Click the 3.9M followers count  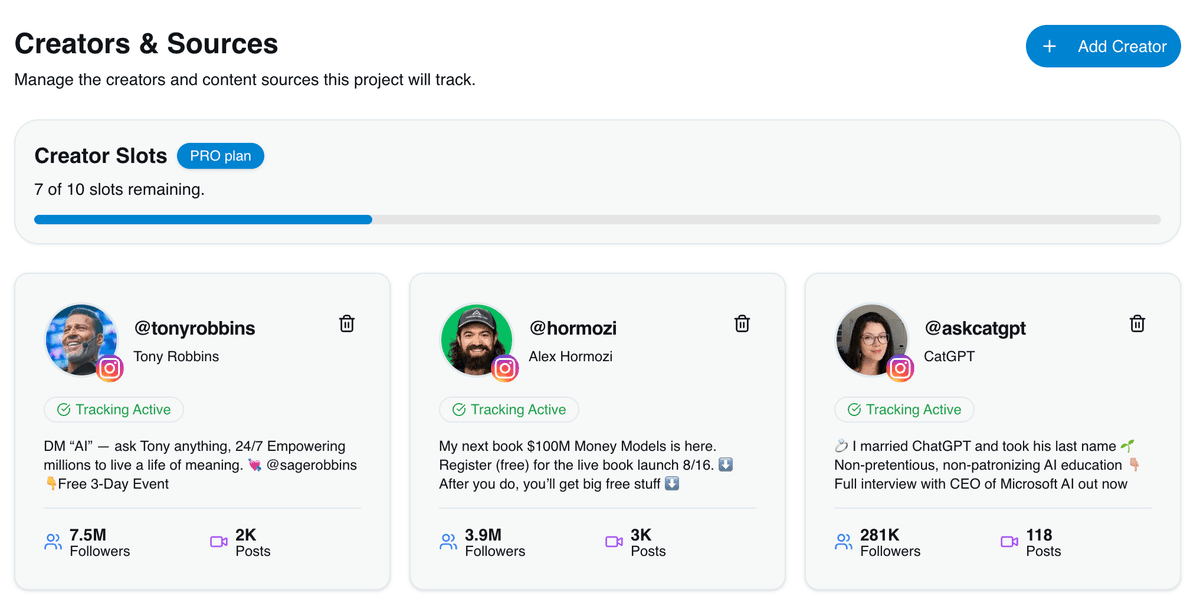click(483, 535)
